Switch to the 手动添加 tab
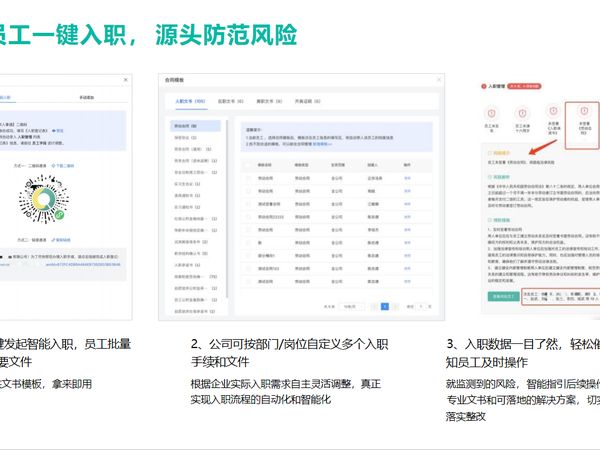The image size is (600, 450). [86, 98]
